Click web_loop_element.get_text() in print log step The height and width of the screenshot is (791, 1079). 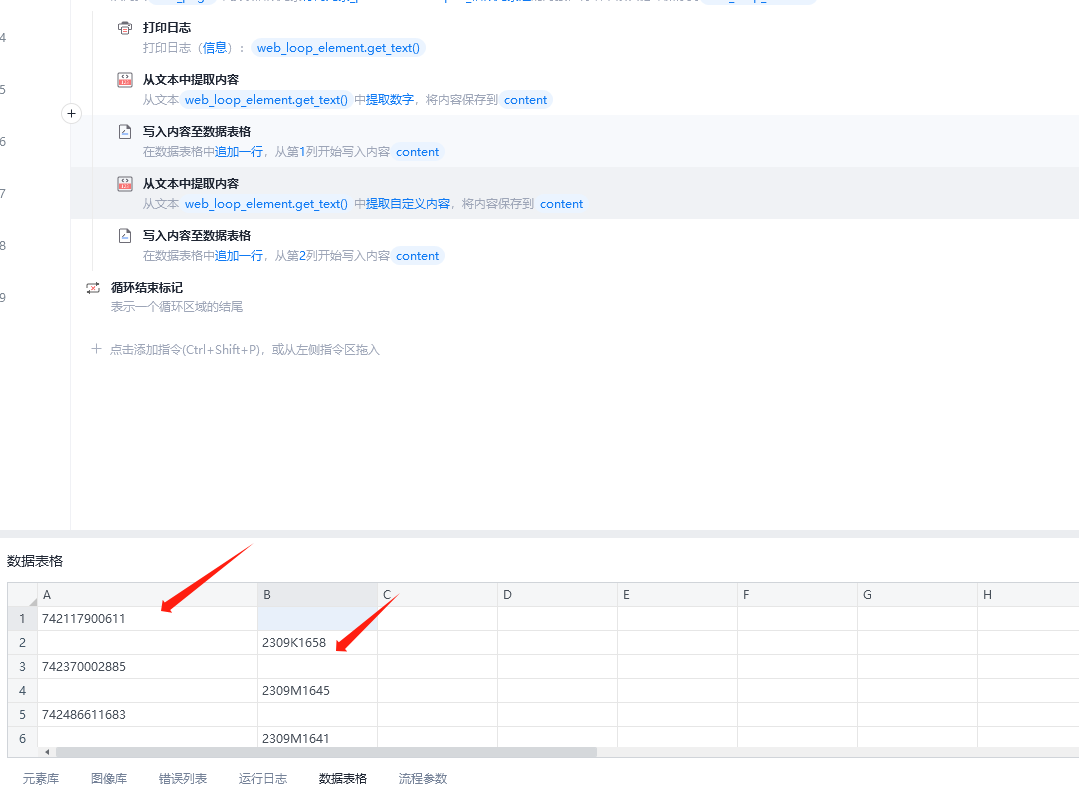[x=338, y=48]
